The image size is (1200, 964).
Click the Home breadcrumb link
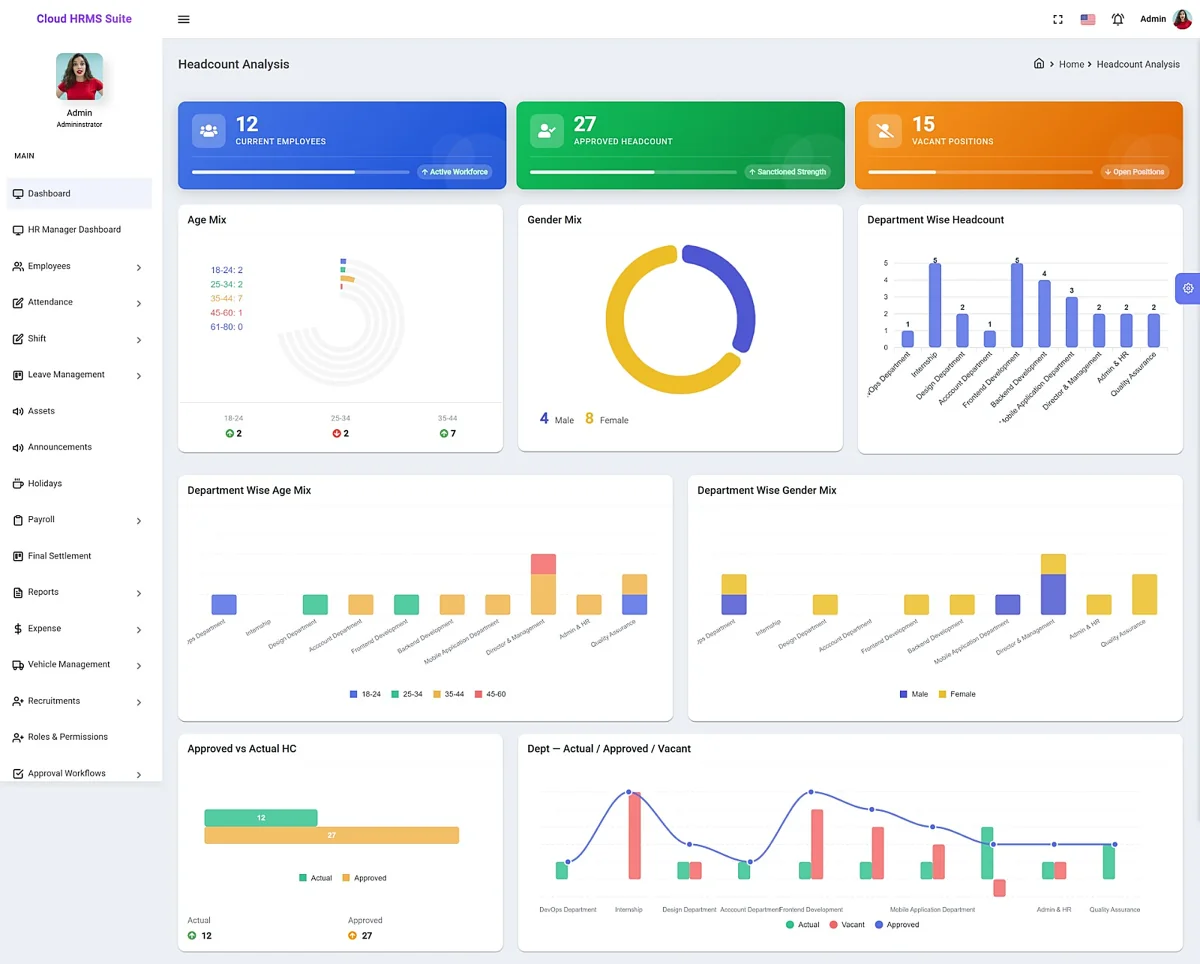(1071, 64)
